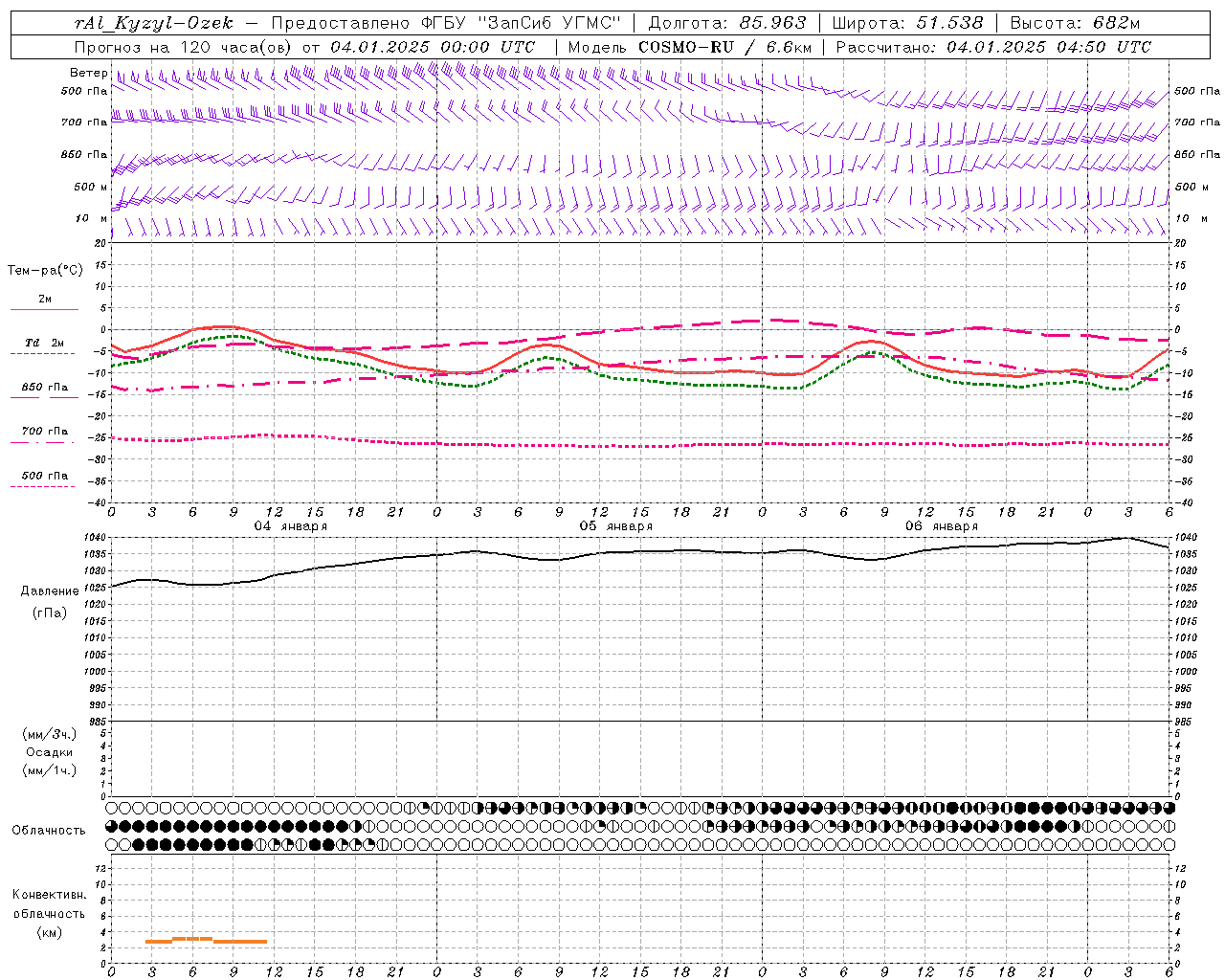1225x980 pixels.
Task: Click the forecast start 04.01.2025 00:00 UTC
Action: pos(433,47)
